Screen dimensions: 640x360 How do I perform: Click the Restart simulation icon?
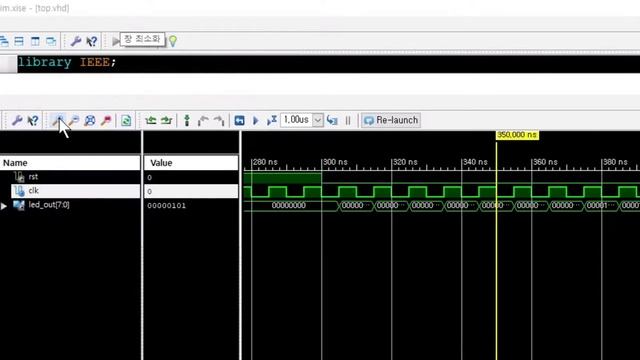pos(240,120)
